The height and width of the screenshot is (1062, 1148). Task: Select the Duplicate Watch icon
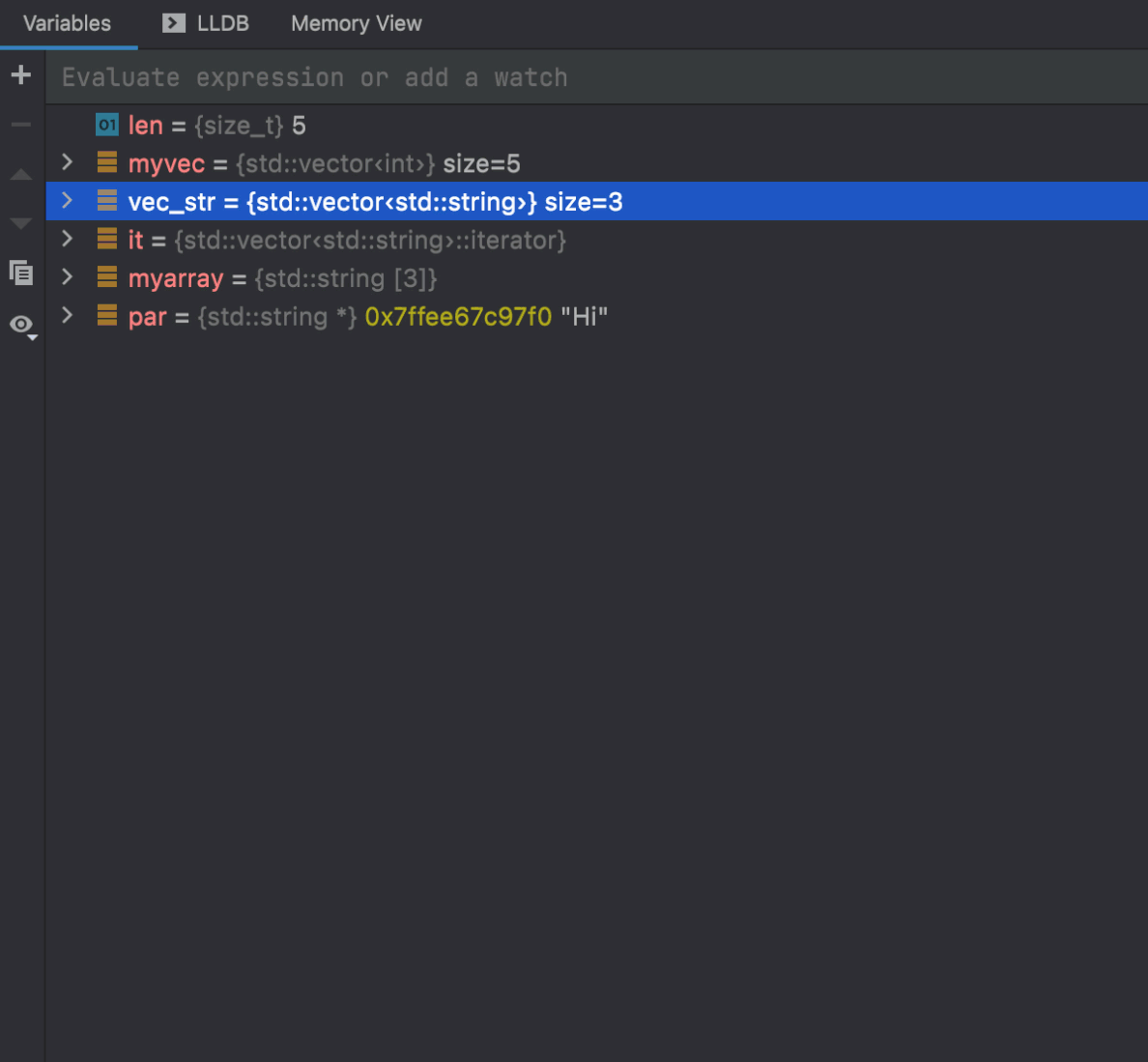click(21, 273)
